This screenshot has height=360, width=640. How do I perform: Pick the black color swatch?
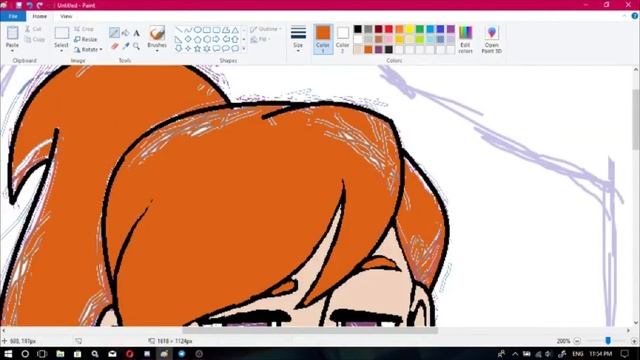pos(358,29)
